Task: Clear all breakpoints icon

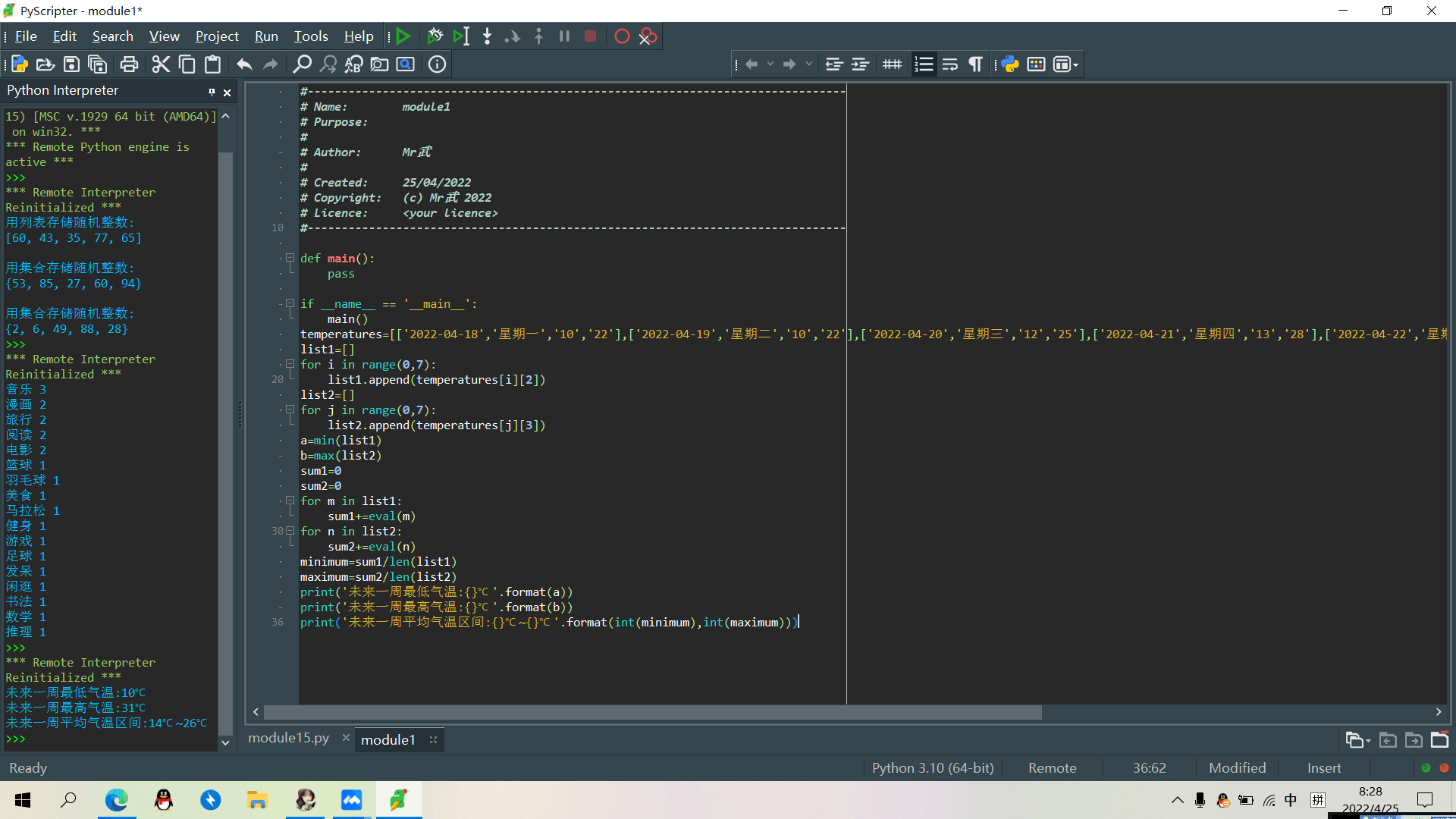Action: tap(648, 36)
